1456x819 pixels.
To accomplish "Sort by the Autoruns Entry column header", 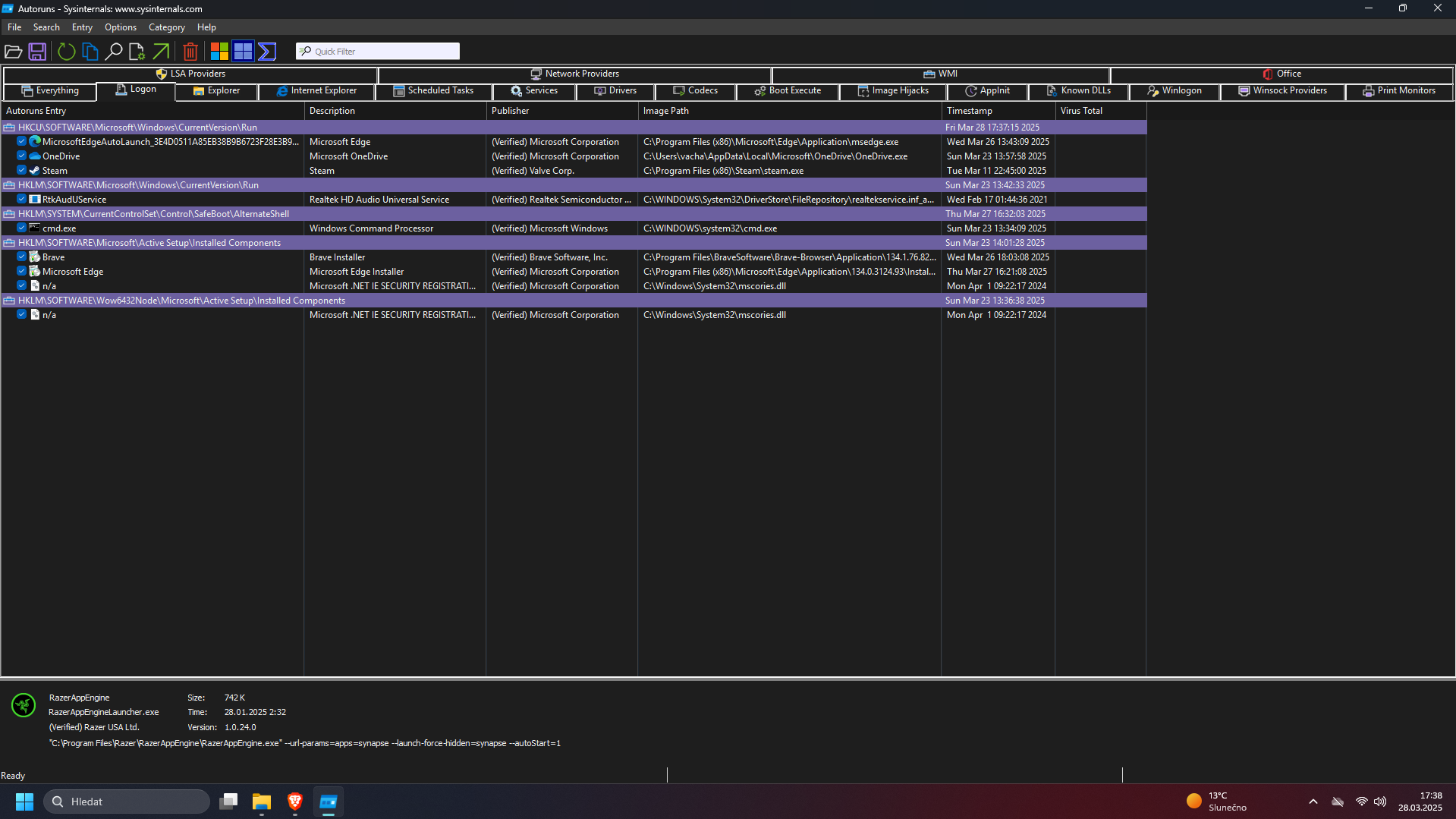I will click(x=153, y=111).
